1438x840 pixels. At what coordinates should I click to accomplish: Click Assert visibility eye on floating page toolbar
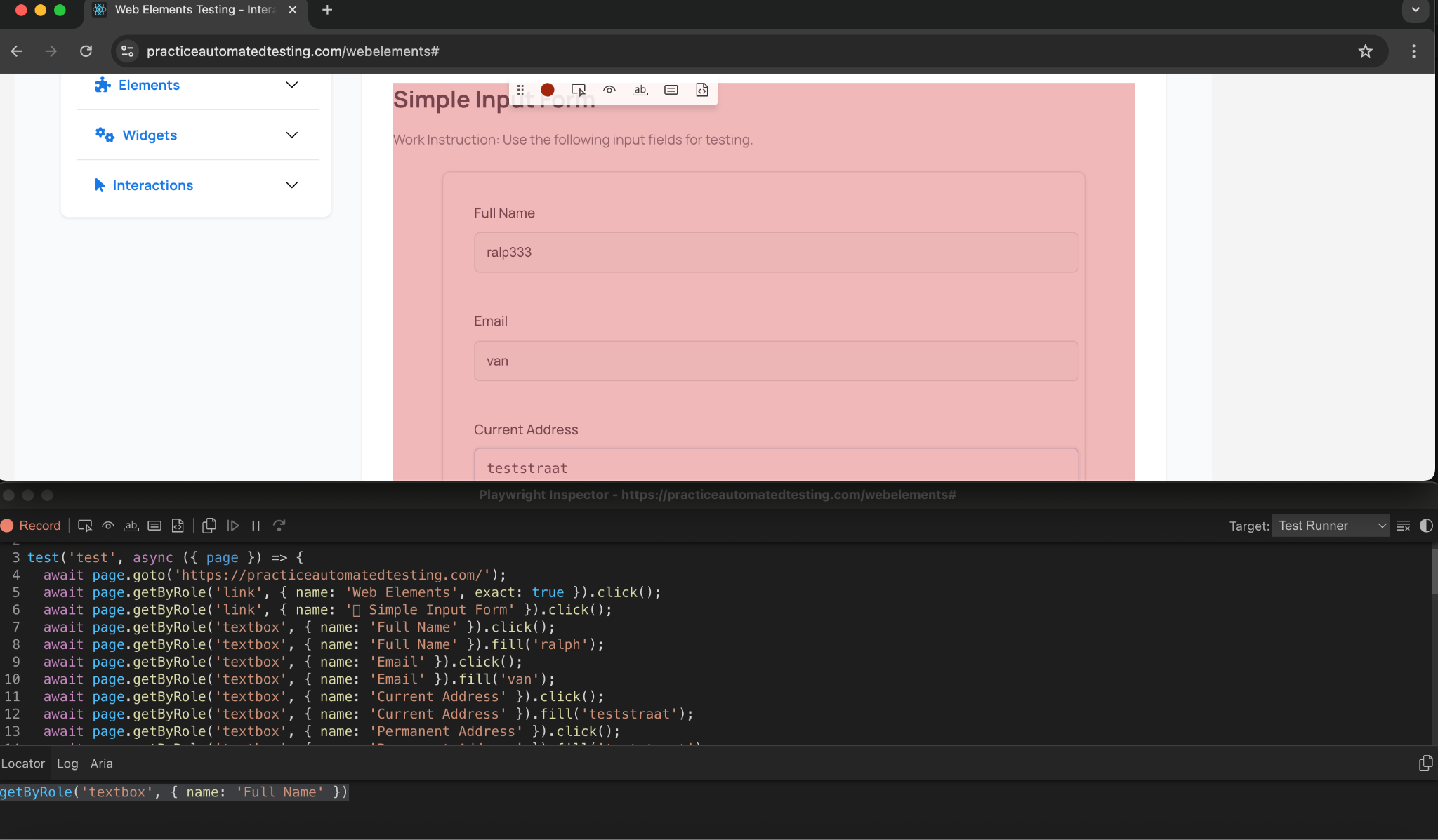pyautogui.click(x=609, y=90)
